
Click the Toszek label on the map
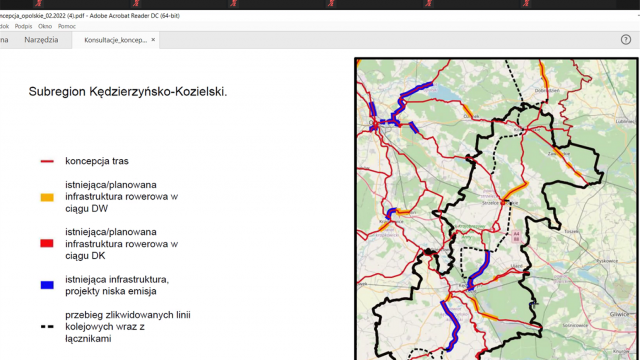[571, 231]
